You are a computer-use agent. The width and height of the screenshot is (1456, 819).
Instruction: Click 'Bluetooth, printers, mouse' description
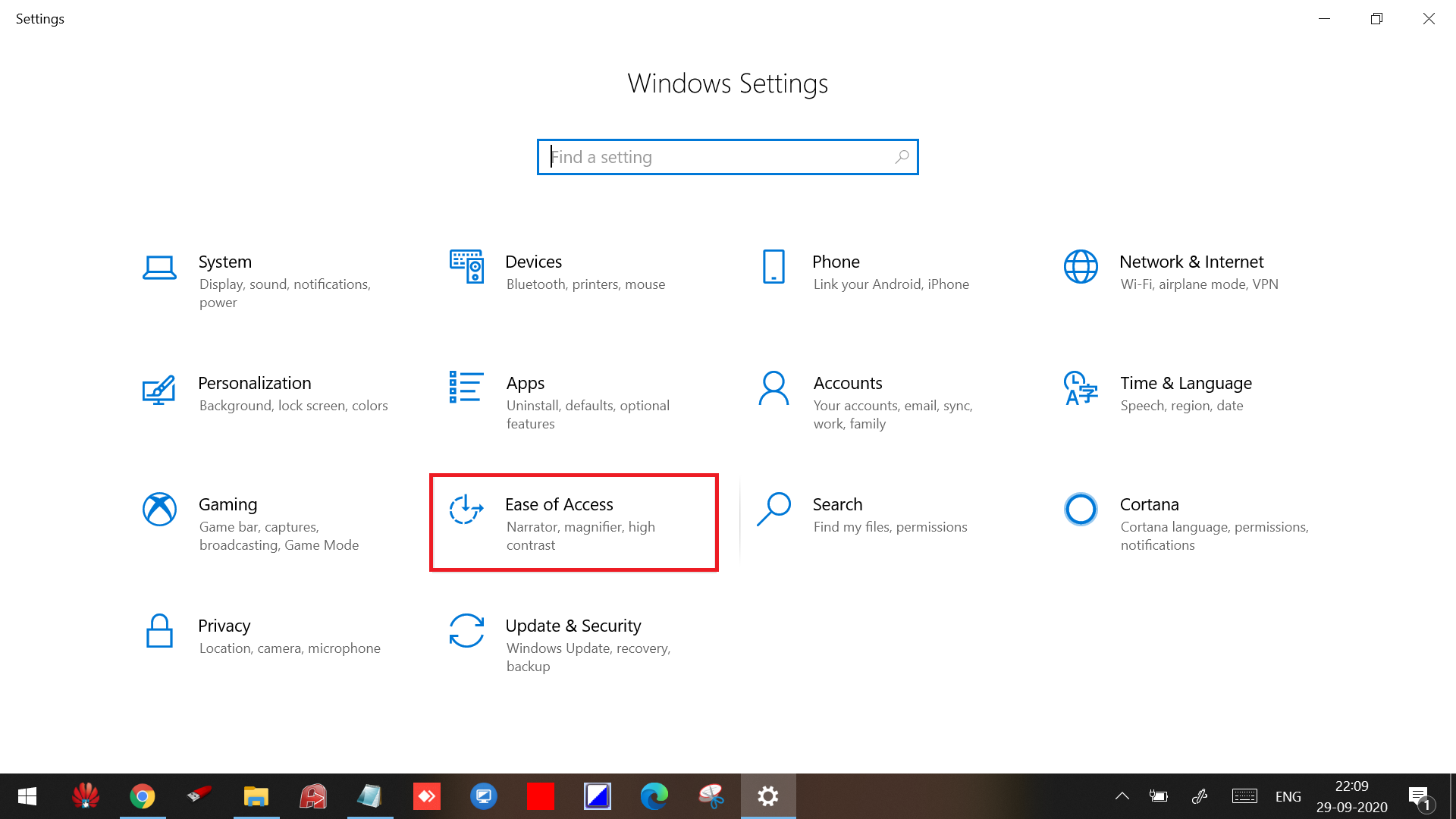click(x=585, y=284)
